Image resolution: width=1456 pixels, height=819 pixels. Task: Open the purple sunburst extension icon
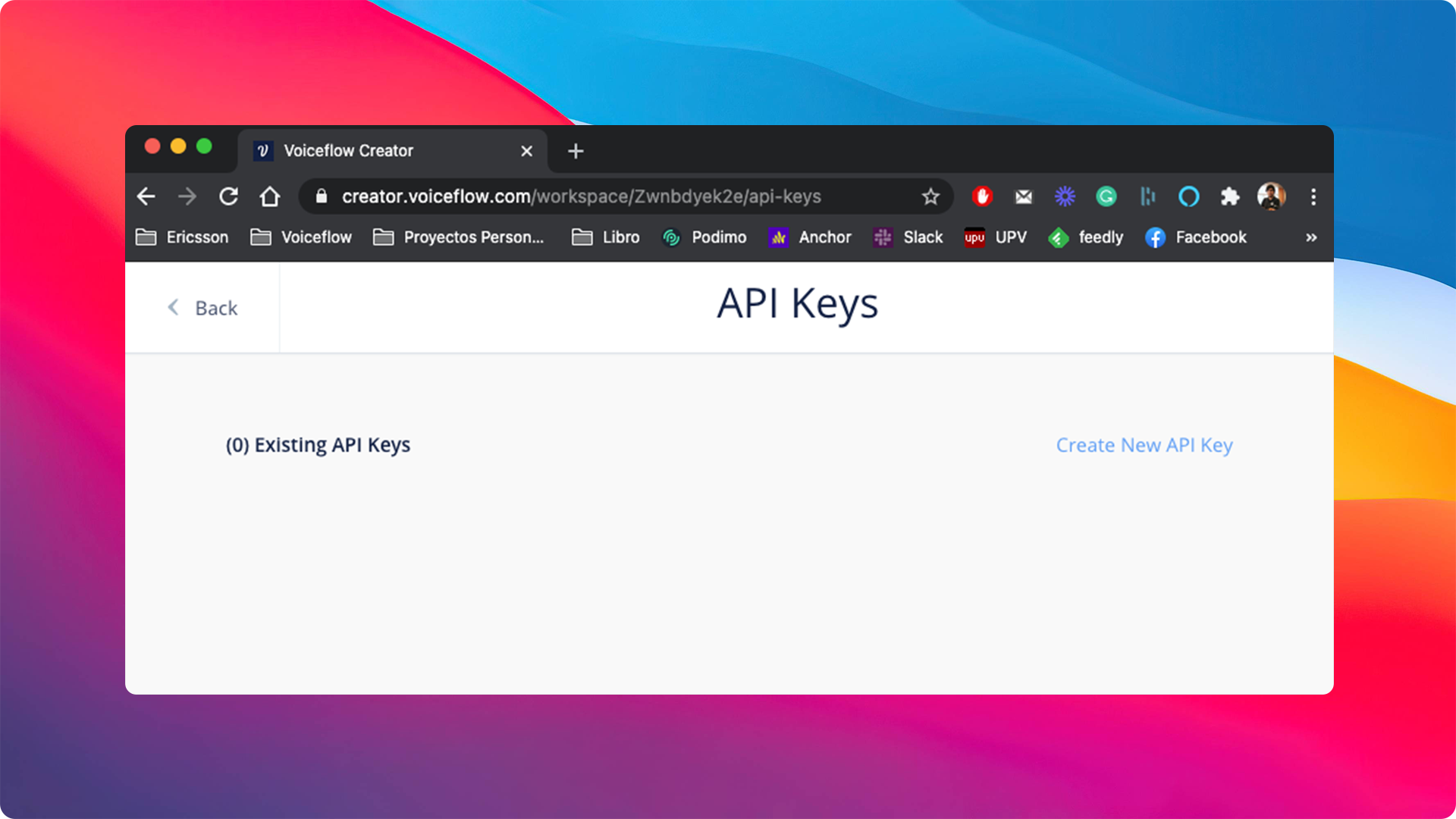tap(1065, 196)
